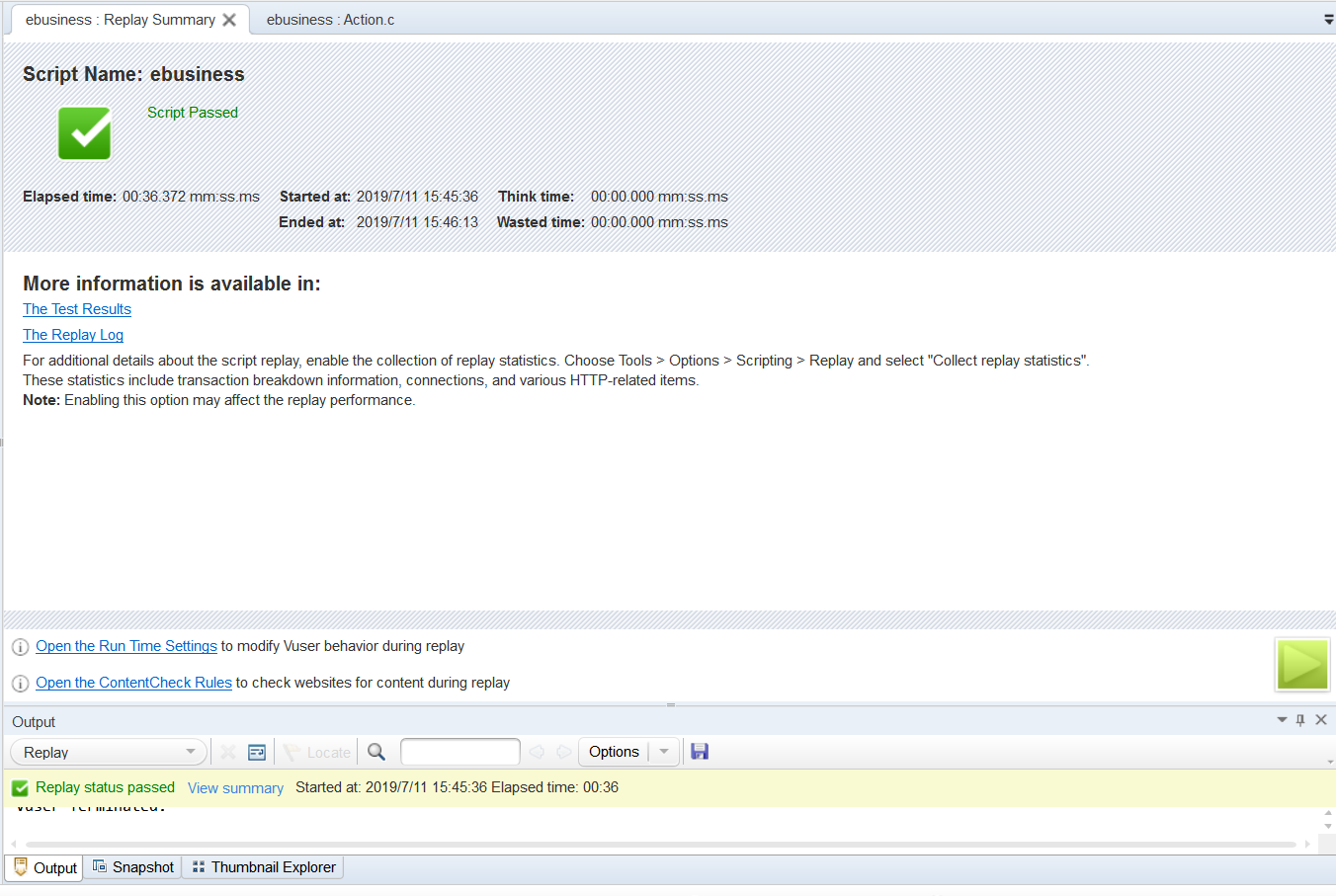This screenshot has height=896, width=1336.
Task: Click the Elapsed time 00:36.372 value
Action: pyautogui.click(x=192, y=197)
